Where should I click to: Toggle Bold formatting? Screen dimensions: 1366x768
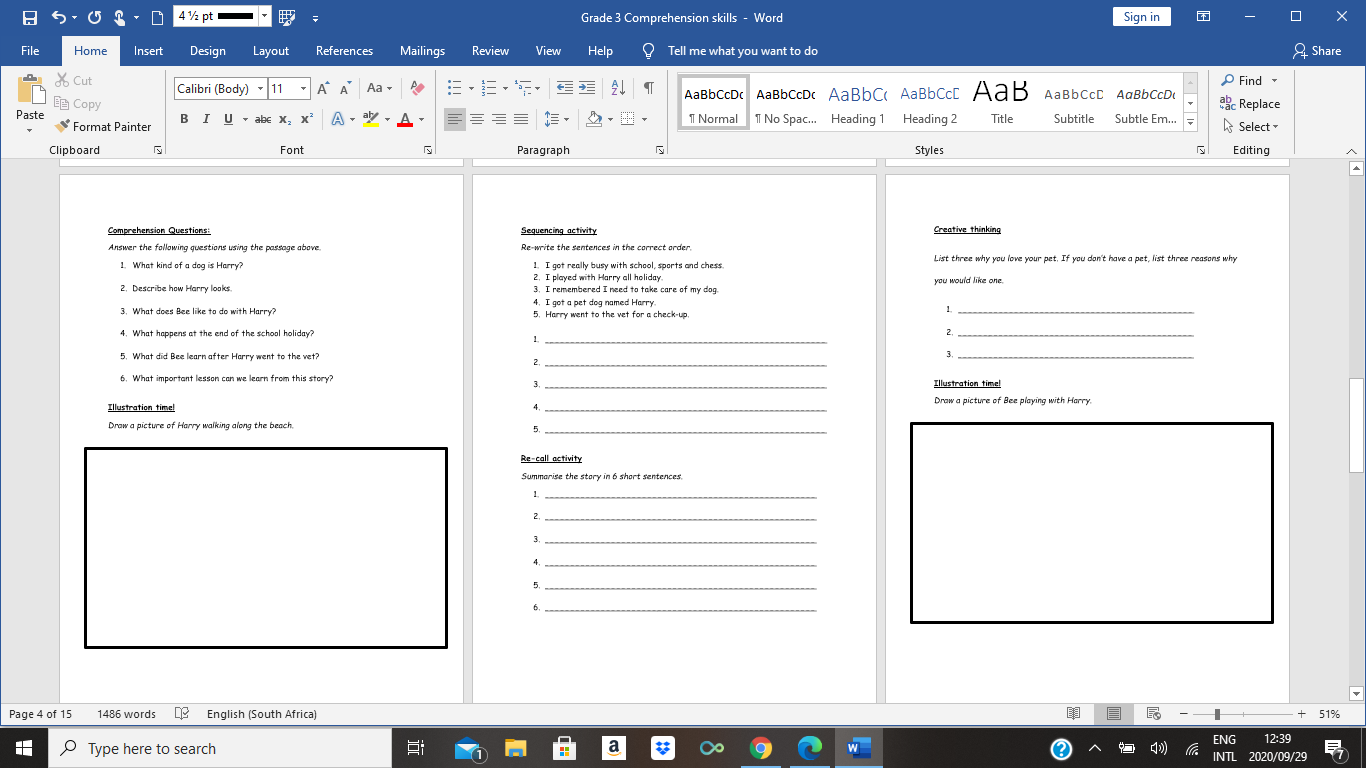184,119
